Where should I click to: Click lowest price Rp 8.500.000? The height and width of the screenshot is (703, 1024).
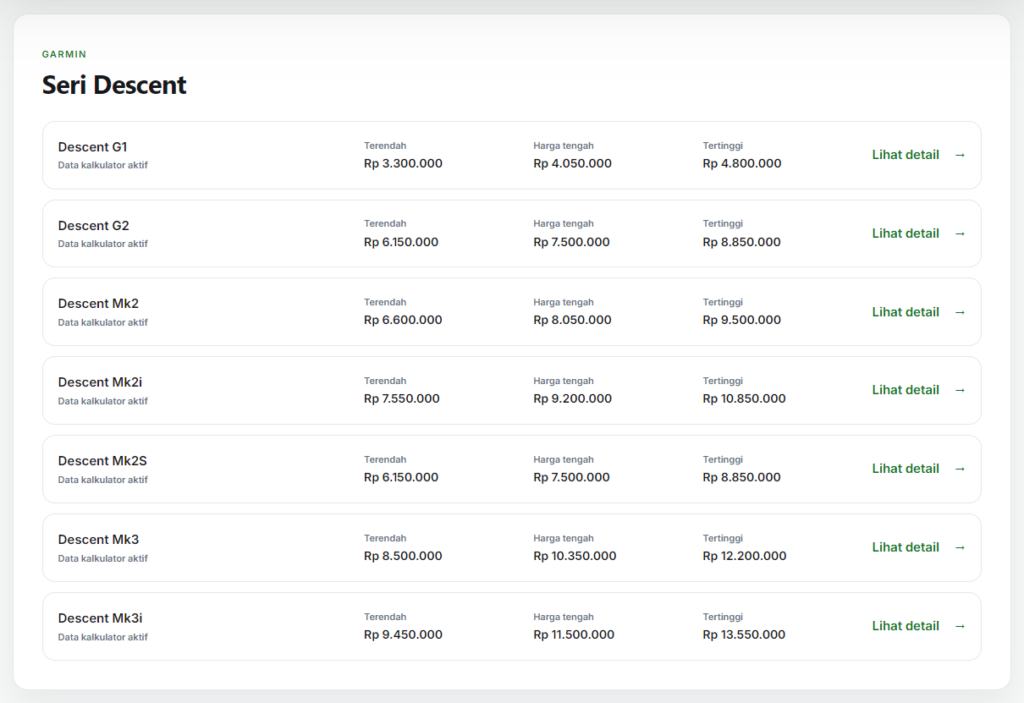point(403,556)
